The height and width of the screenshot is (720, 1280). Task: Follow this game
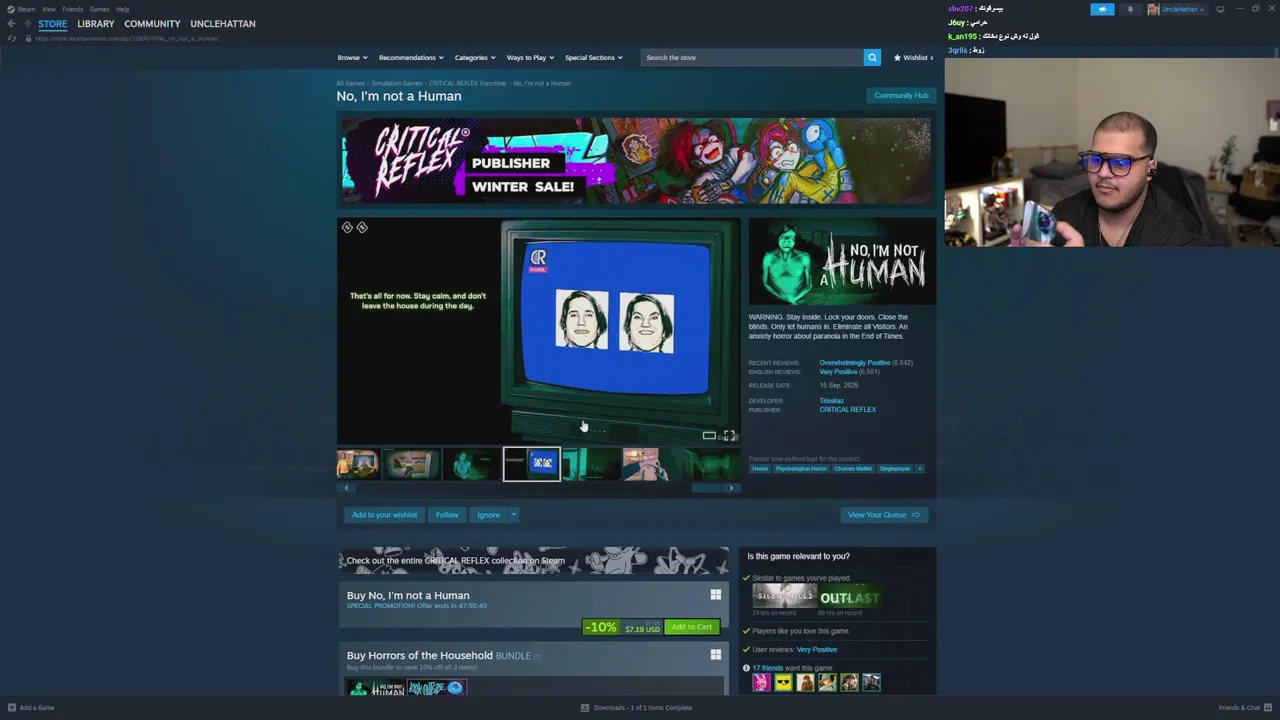pyautogui.click(x=447, y=515)
